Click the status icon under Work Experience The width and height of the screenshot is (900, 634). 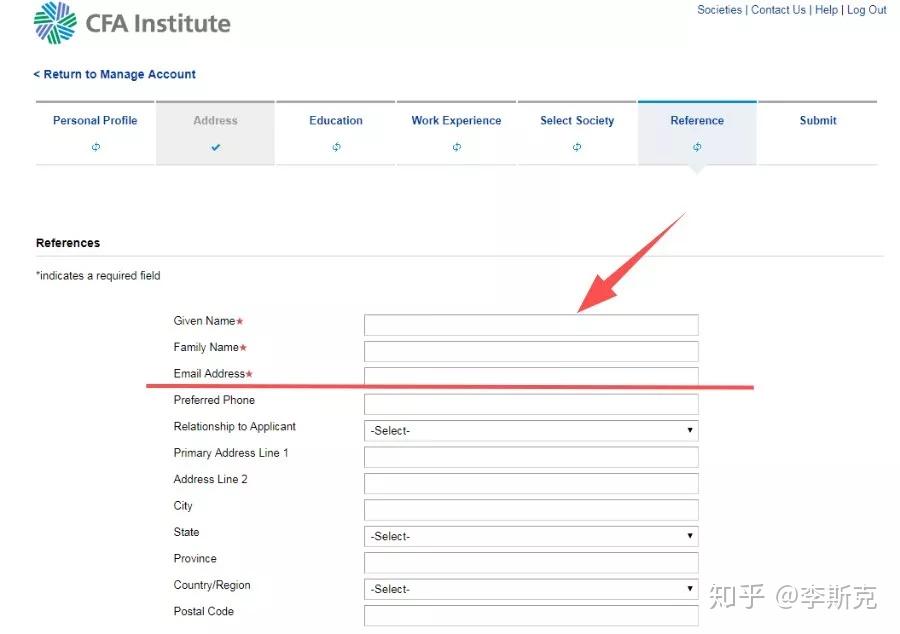pos(456,147)
